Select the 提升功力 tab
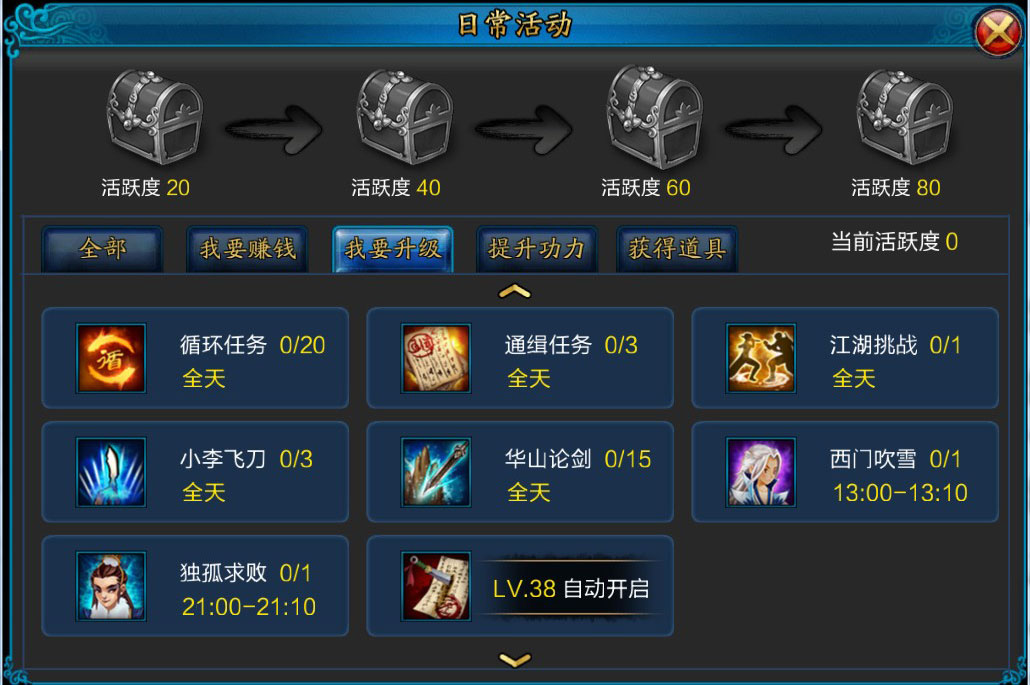 point(537,249)
